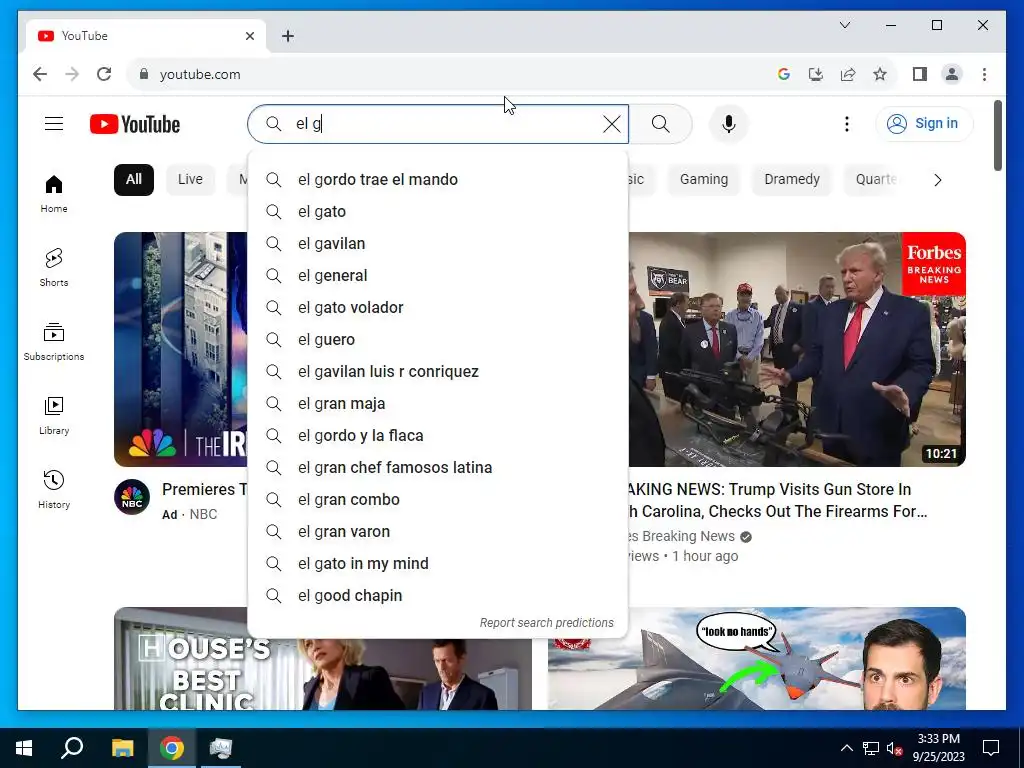Open the Windows notification center
1024x768 pixels.
991,748
